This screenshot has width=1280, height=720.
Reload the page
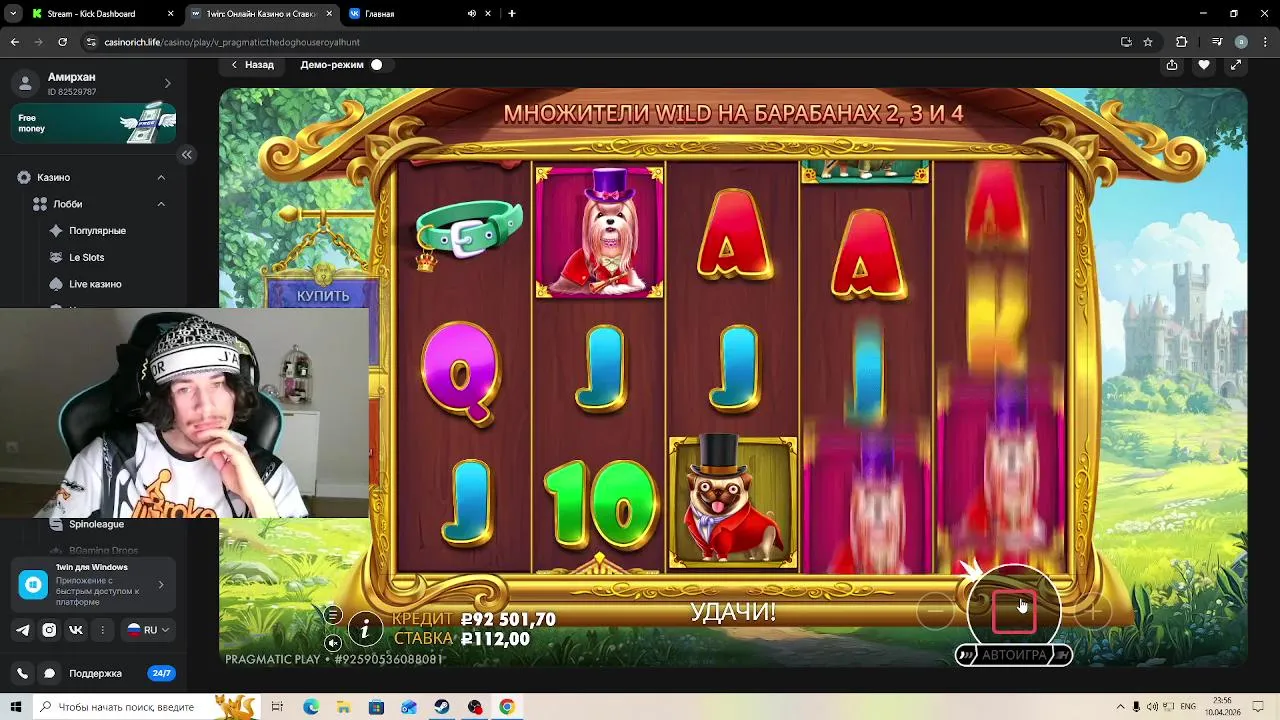point(62,42)
